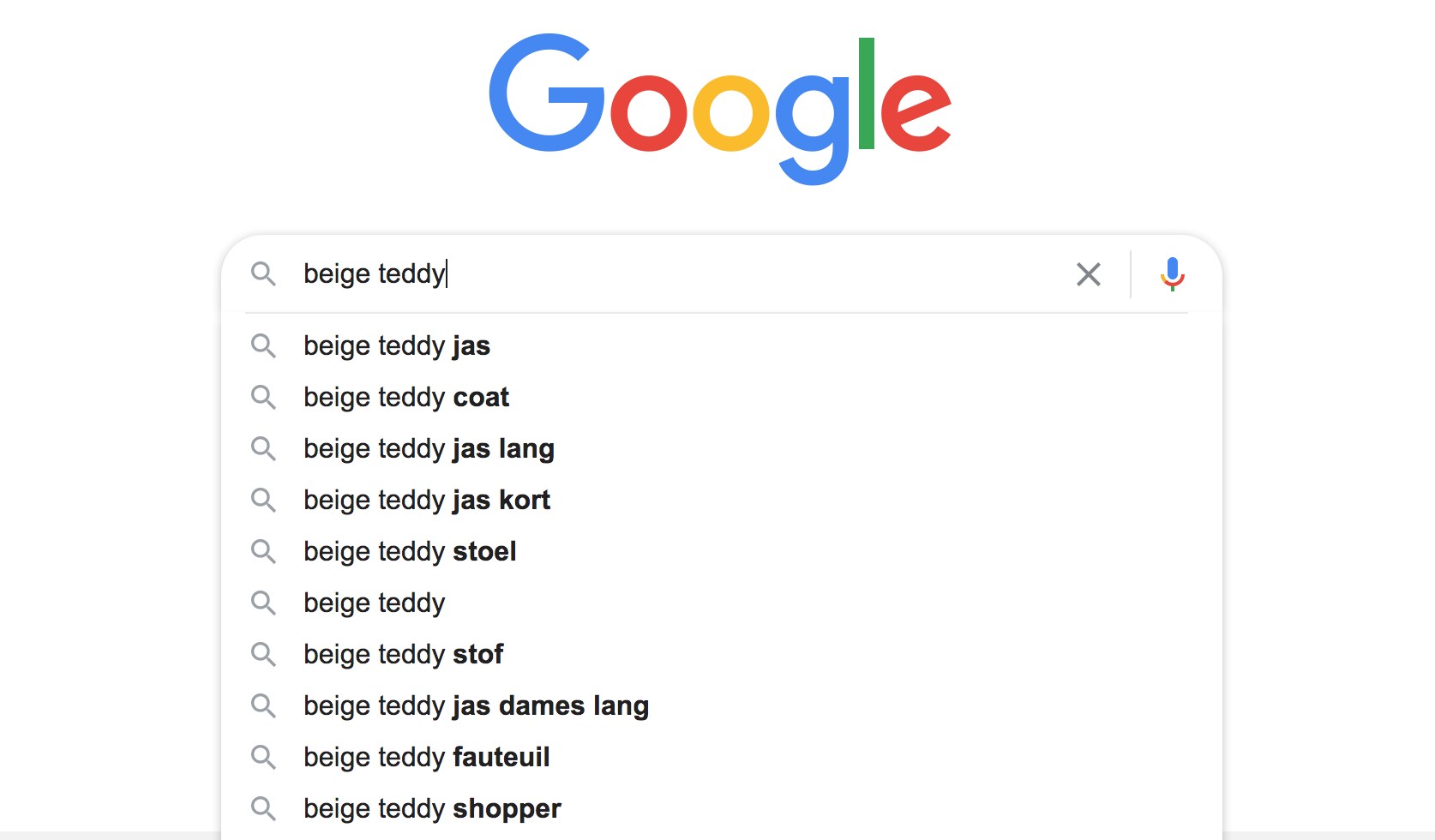Screen dimensions: 1435x840
Task: Choose the 'beige teddy shopper' suggestion
Action: click(x=722, y=809)
